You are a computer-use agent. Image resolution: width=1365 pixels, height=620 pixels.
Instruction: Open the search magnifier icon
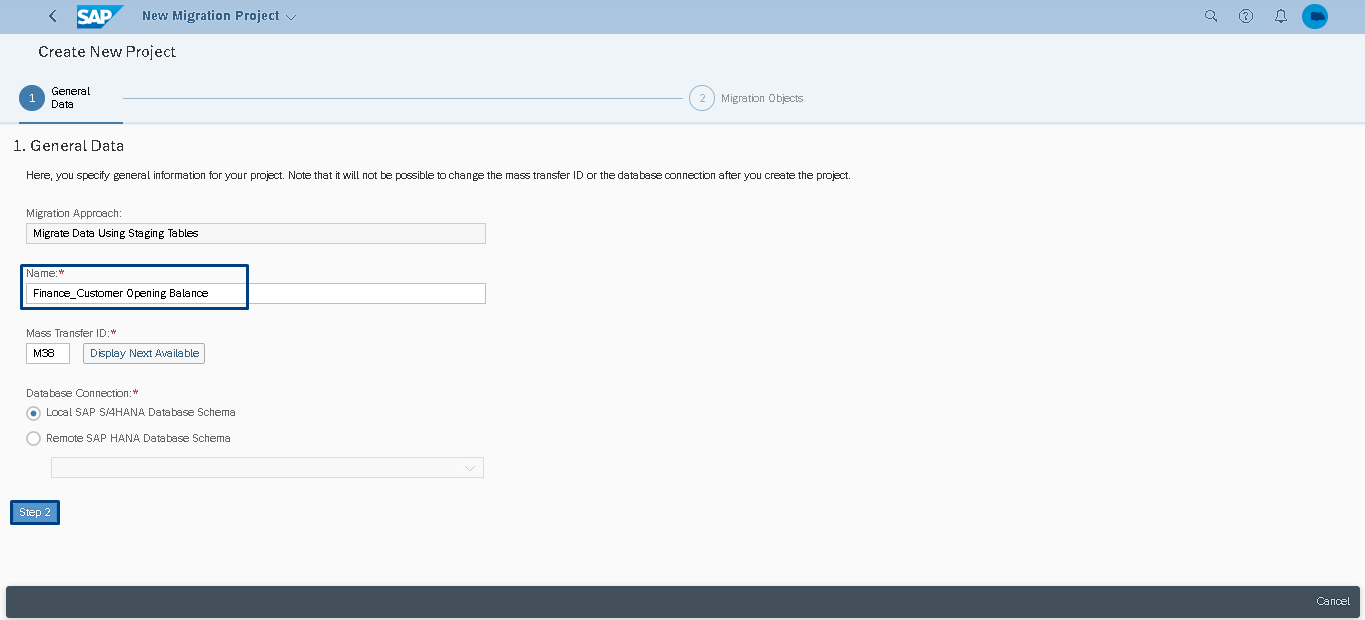1211,16
